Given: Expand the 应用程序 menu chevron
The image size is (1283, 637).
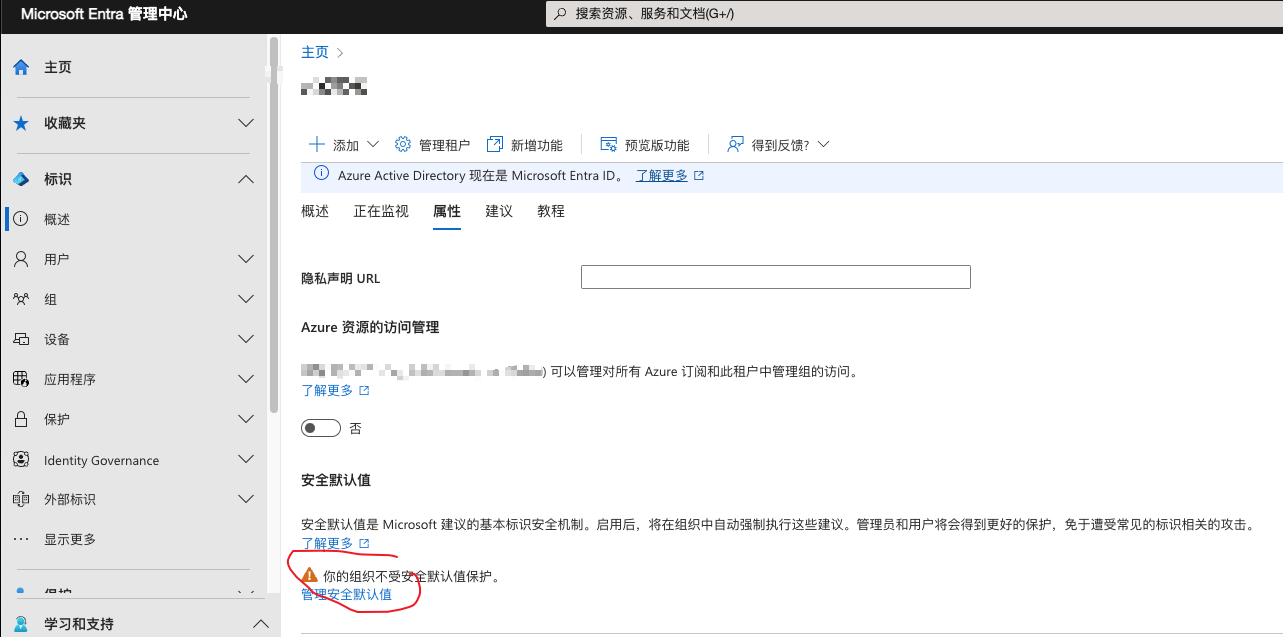Looking at the screenshot, I should [246, 379].
